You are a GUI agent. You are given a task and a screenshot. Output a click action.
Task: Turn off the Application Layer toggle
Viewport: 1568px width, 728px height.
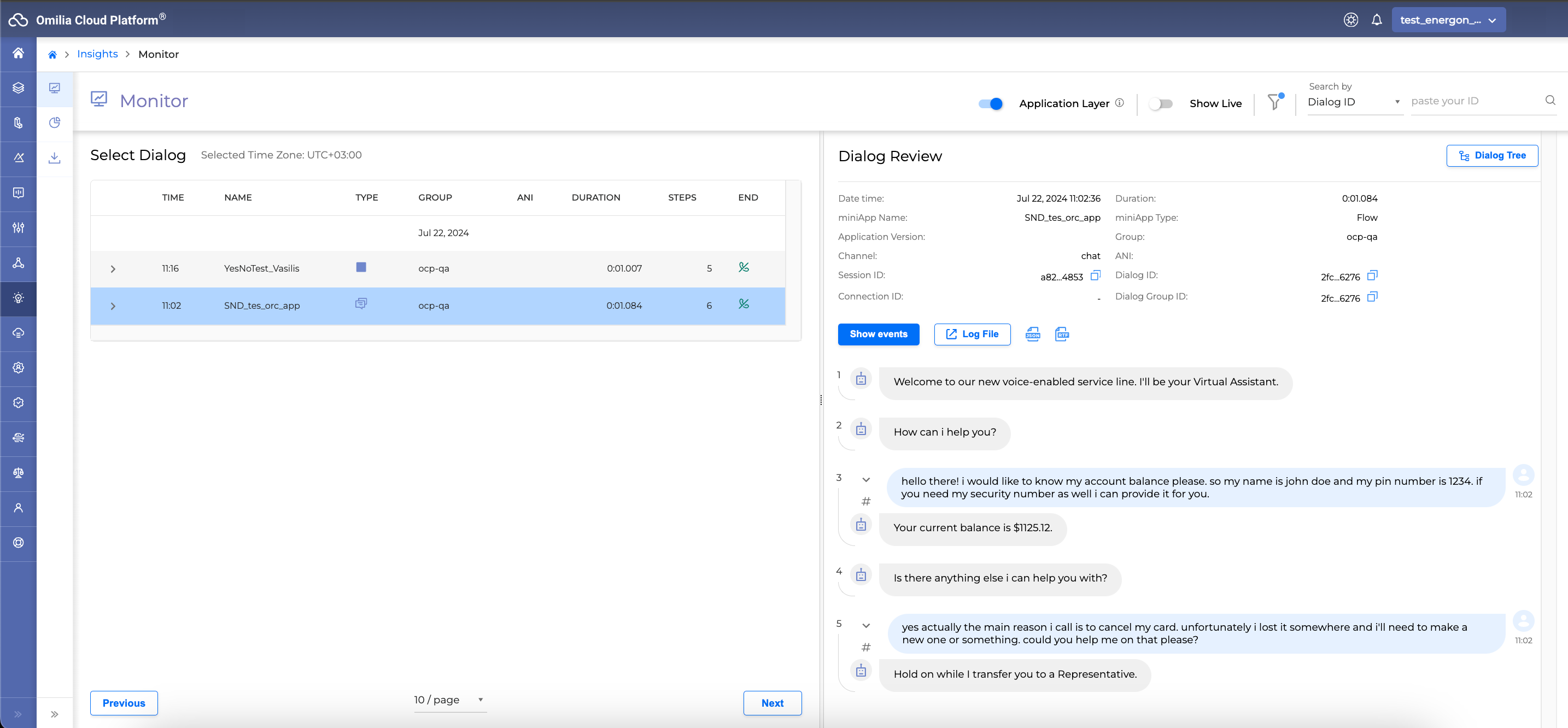tap(990, 103)
